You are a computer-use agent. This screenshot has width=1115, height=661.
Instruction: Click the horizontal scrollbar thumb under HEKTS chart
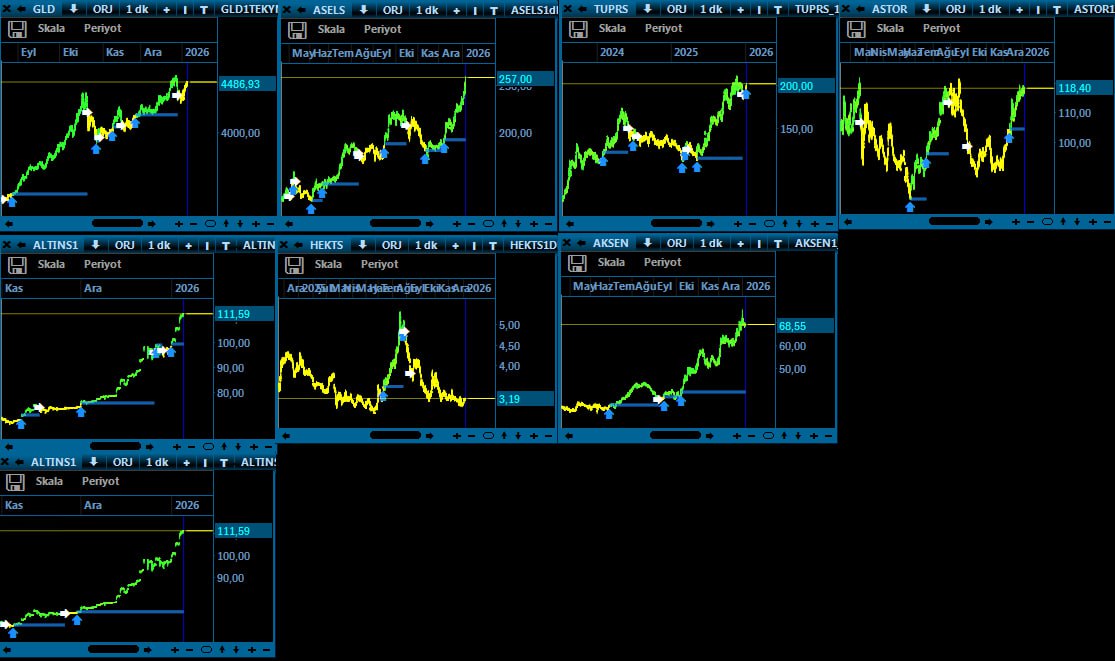point(395,436)
